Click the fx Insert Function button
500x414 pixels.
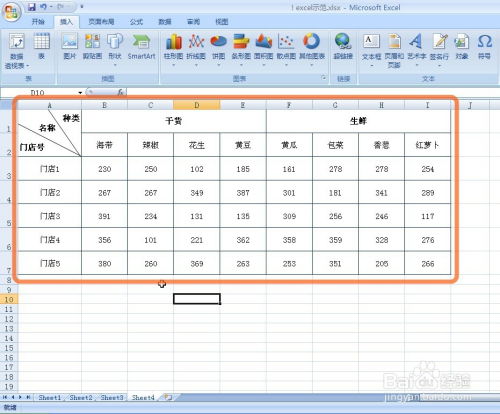(121, 92)
